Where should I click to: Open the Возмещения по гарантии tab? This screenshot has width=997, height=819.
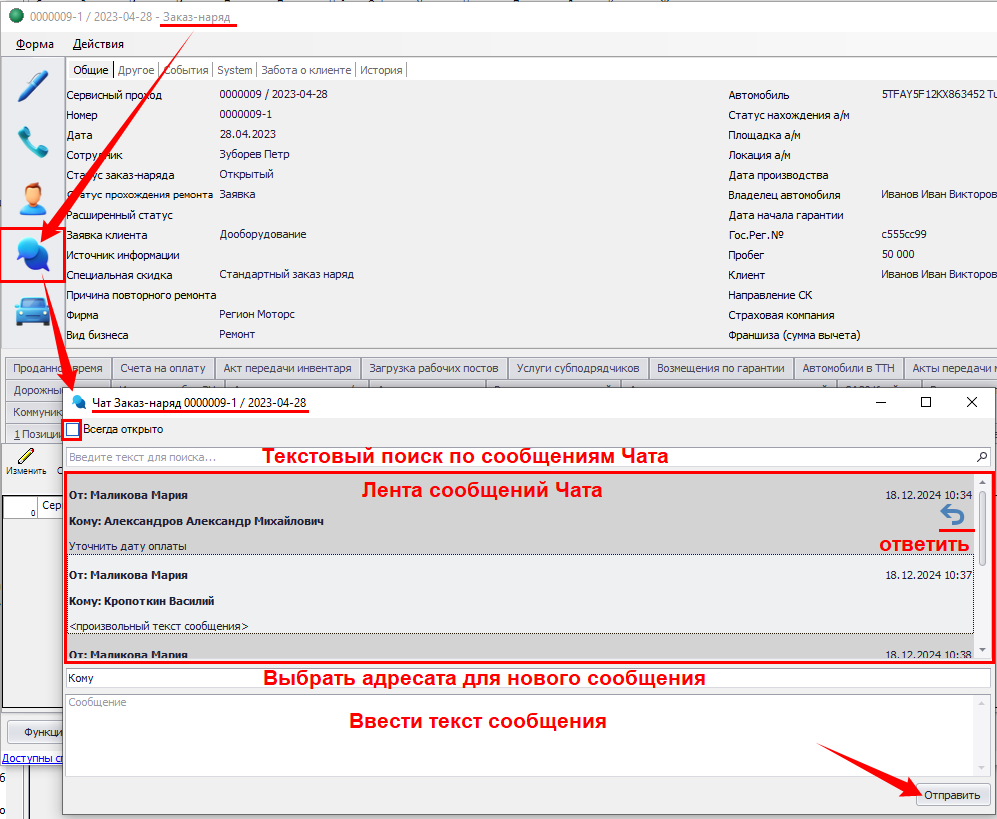(x=720, y=368)
